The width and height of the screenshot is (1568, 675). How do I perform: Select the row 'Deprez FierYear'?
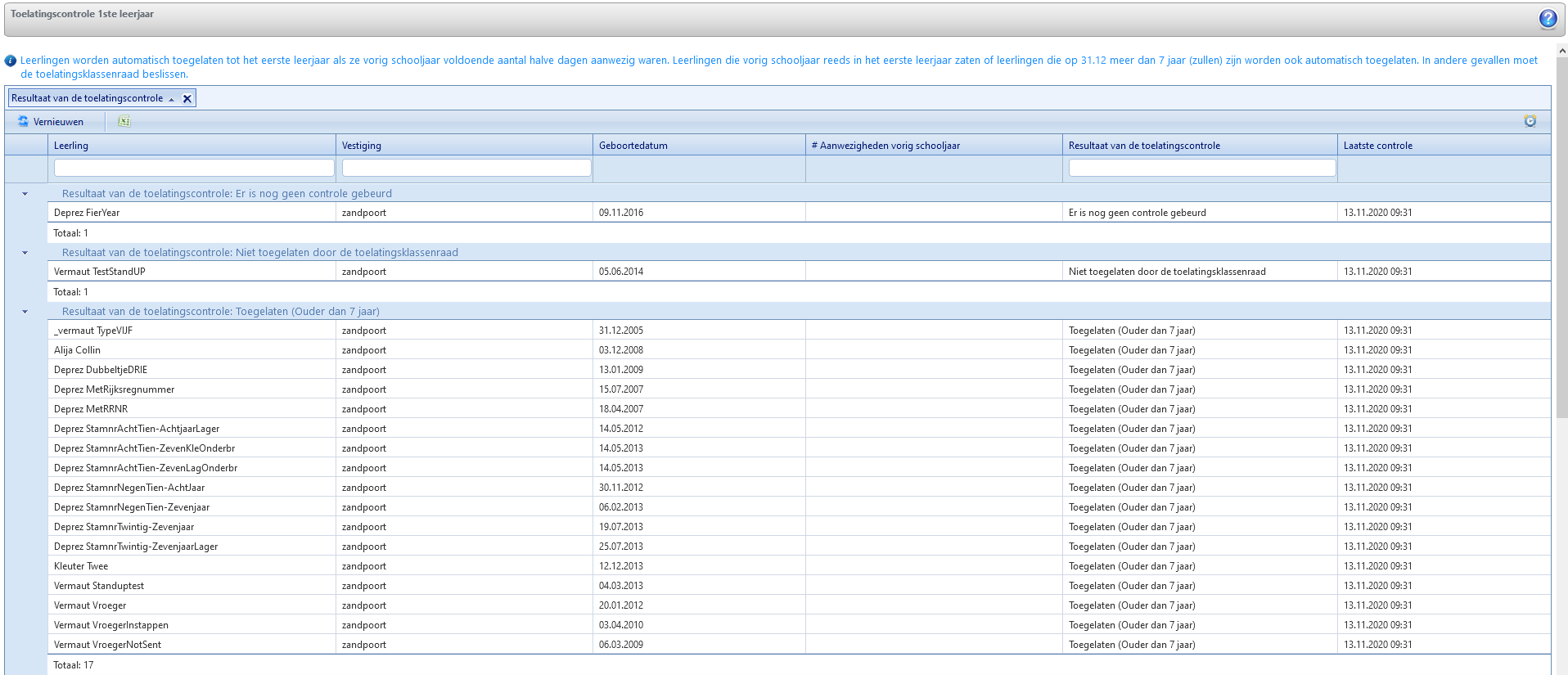click(x=799, y=213)
